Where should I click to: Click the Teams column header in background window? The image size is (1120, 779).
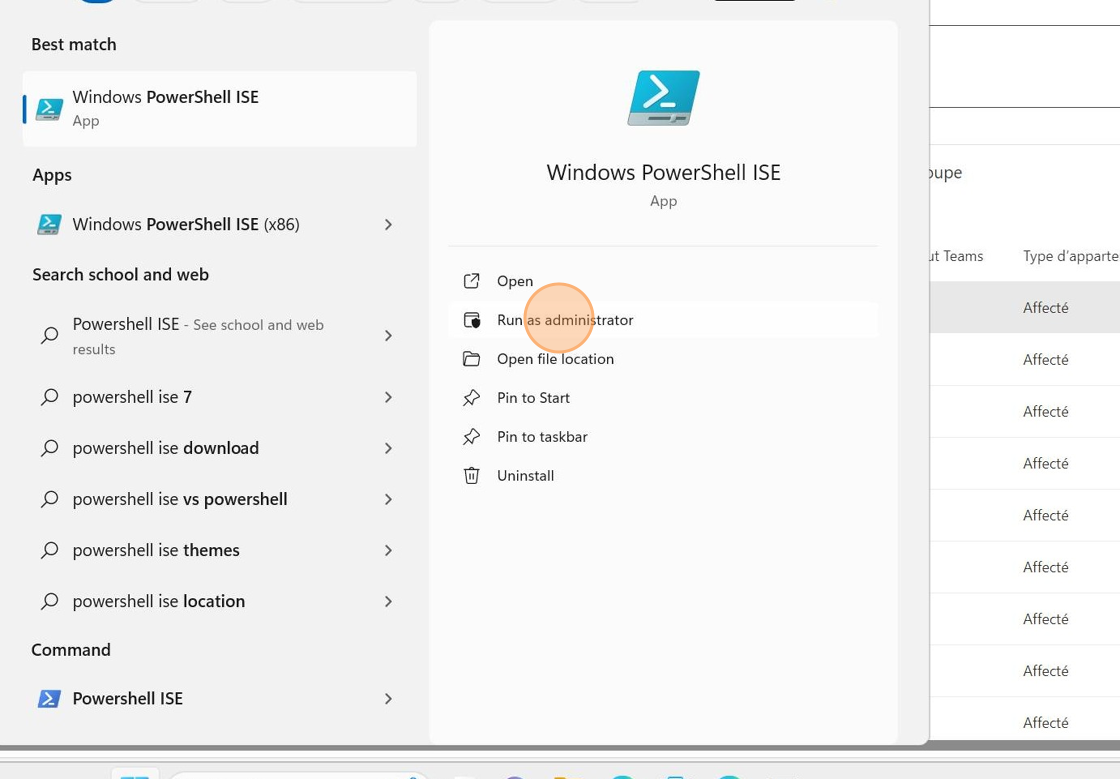(956, 256)
